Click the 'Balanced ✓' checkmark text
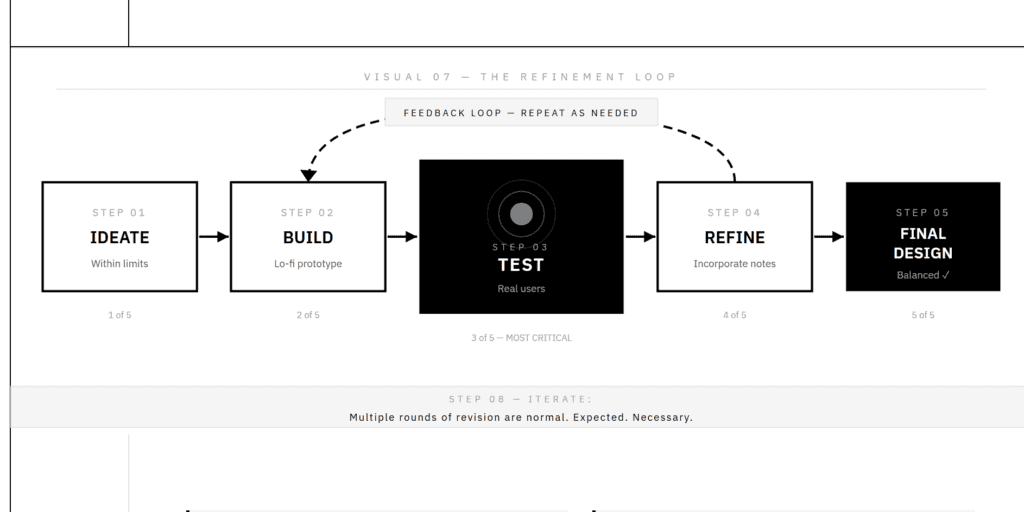 (923, 275)
